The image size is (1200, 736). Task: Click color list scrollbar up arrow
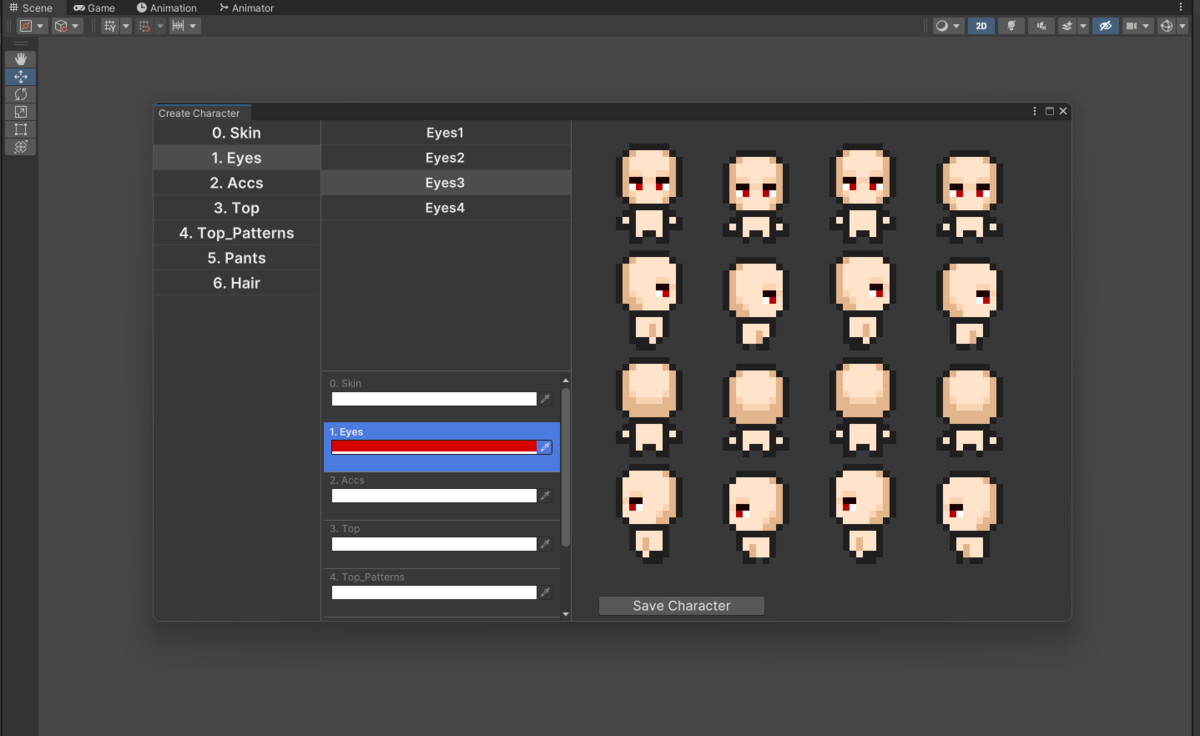tap(566, 381)
